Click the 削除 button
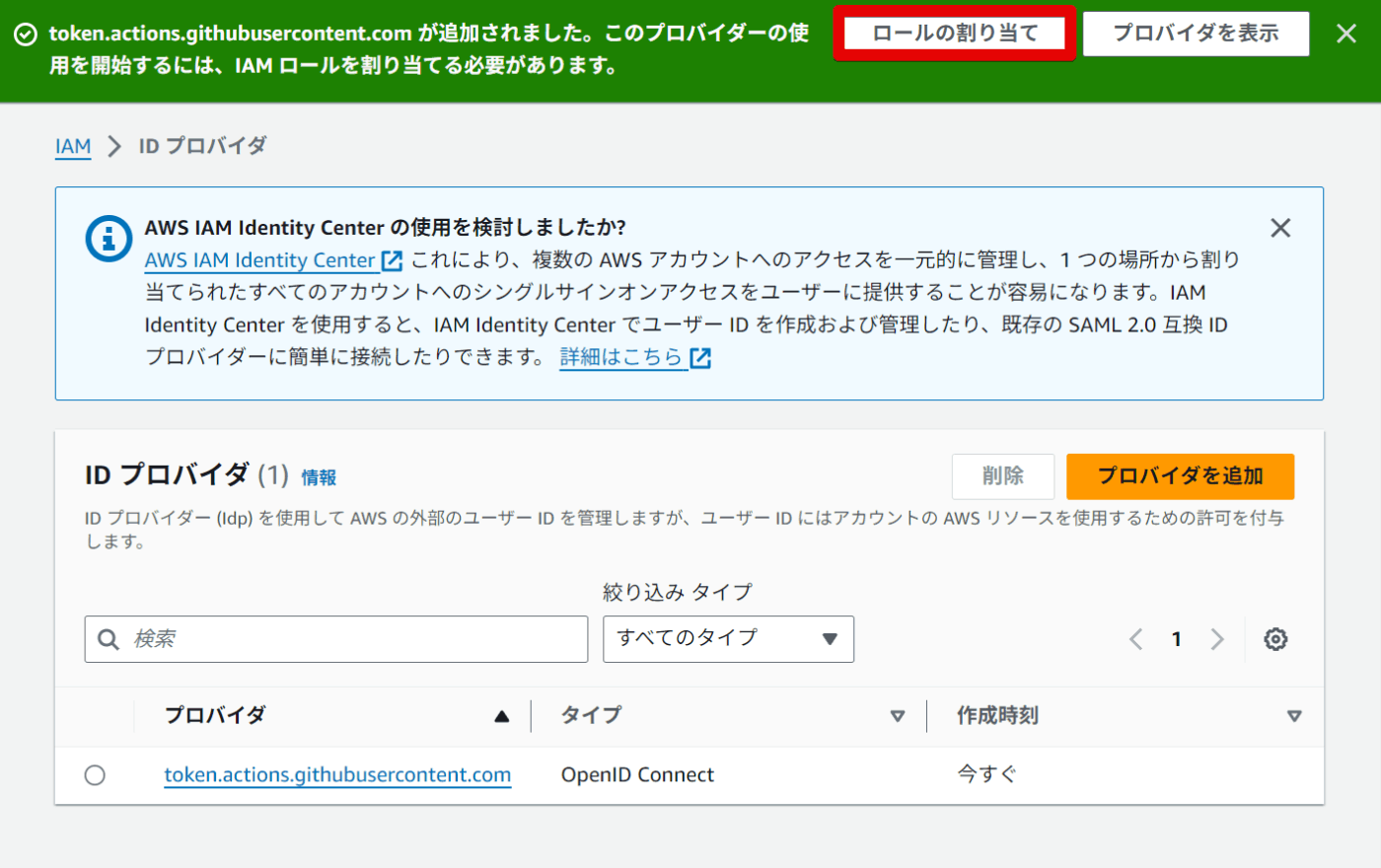1381x868 pixels. click(1003, 476)
